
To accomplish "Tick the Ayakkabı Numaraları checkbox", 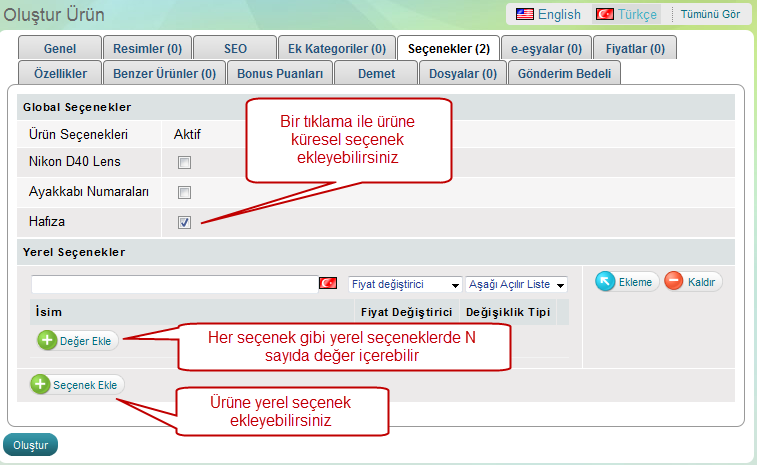I will tap(184, 192).
